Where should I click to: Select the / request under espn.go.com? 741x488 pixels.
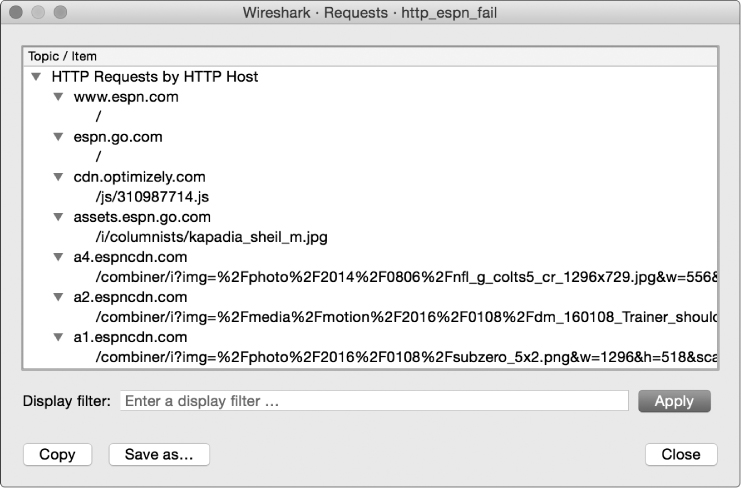point(370,157)
